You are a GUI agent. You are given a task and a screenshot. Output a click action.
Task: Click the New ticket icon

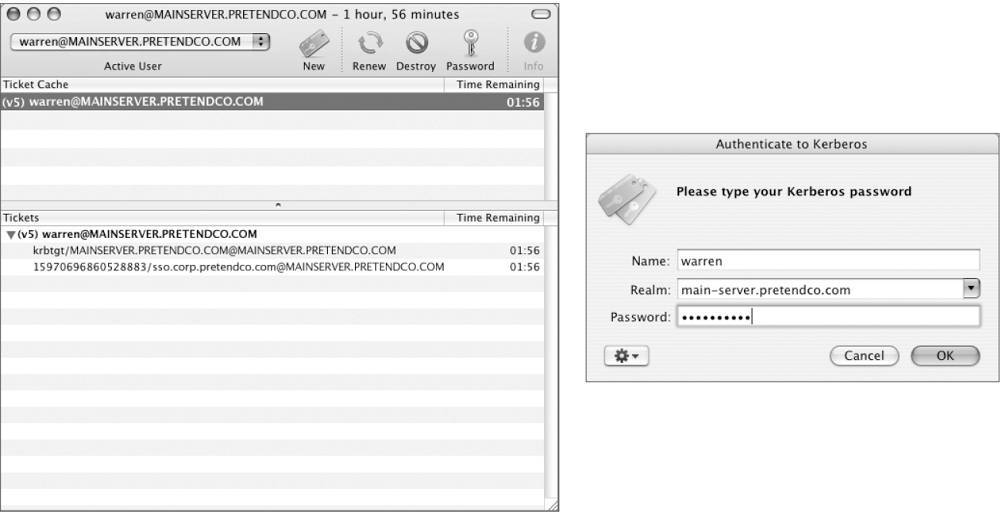pyautogui.click(x=314, y=45)
